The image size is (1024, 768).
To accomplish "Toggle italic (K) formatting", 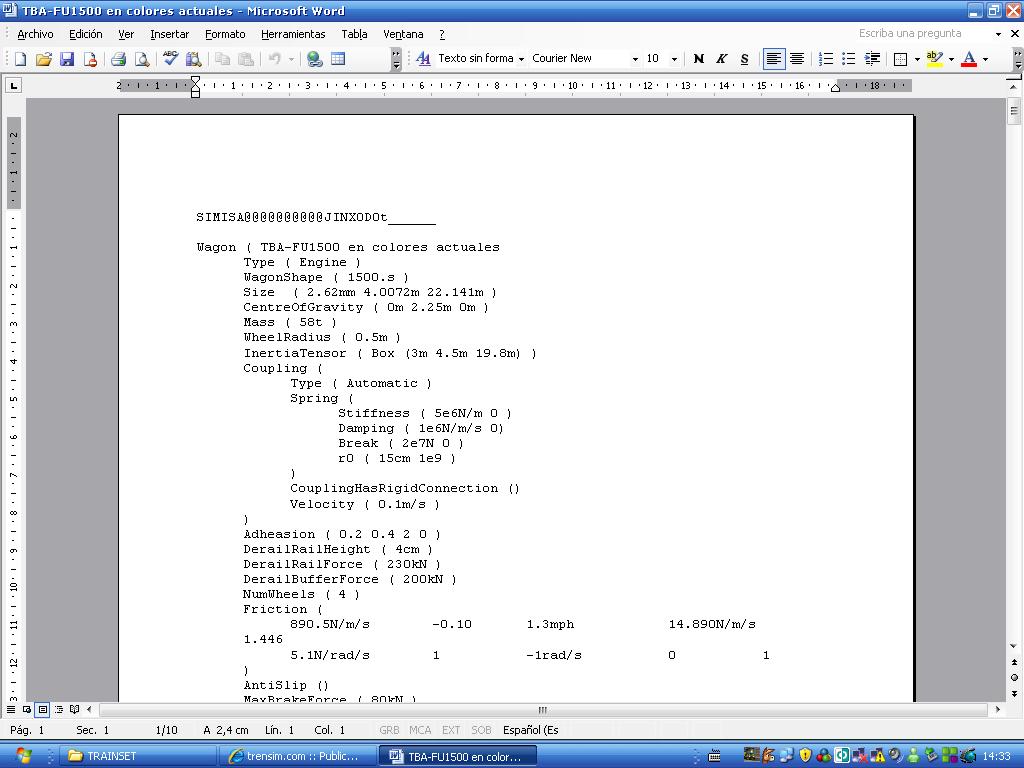I will [x=721, y=59].
